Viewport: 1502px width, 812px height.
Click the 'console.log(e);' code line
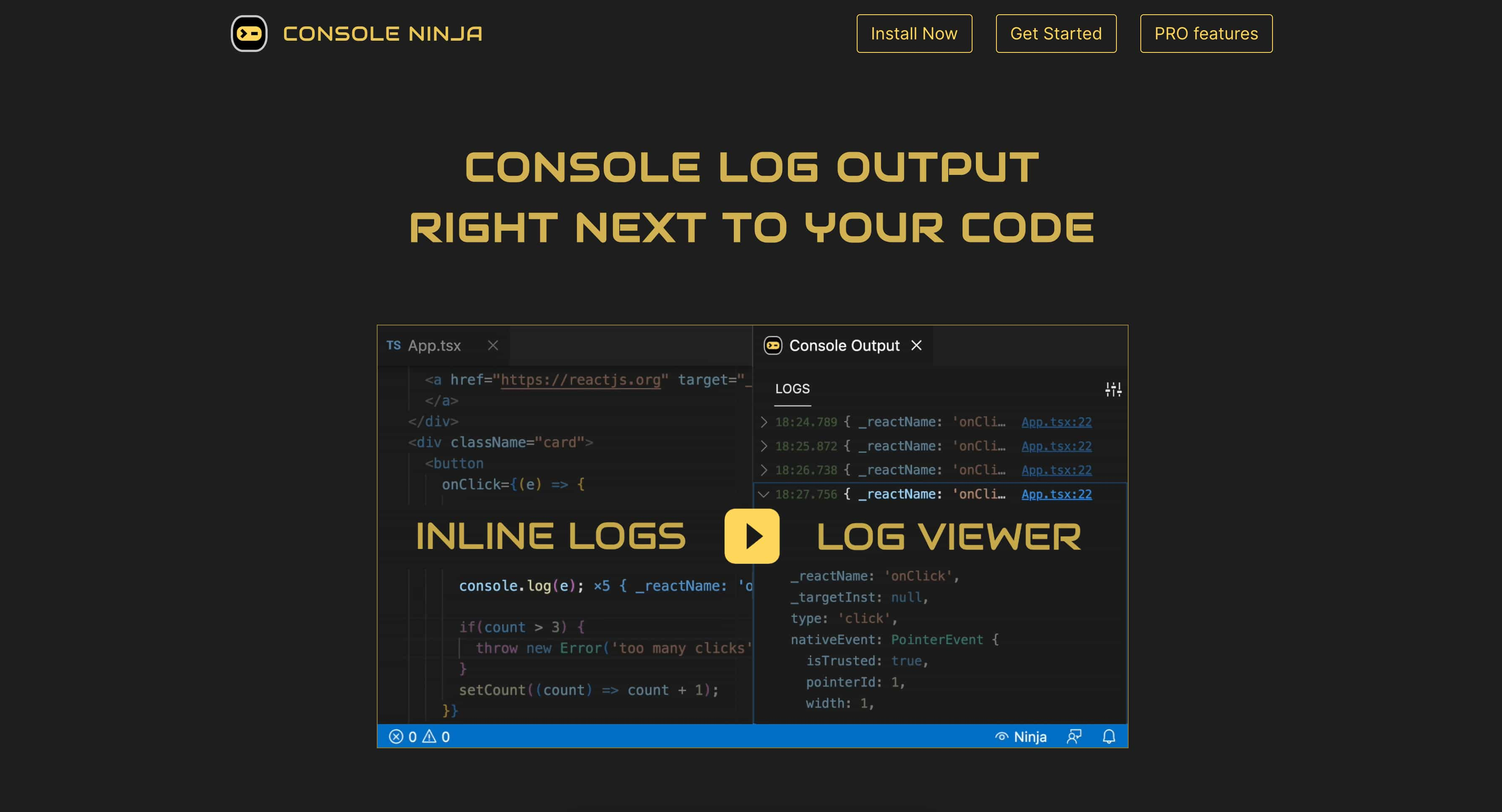(x=522, y=586)
